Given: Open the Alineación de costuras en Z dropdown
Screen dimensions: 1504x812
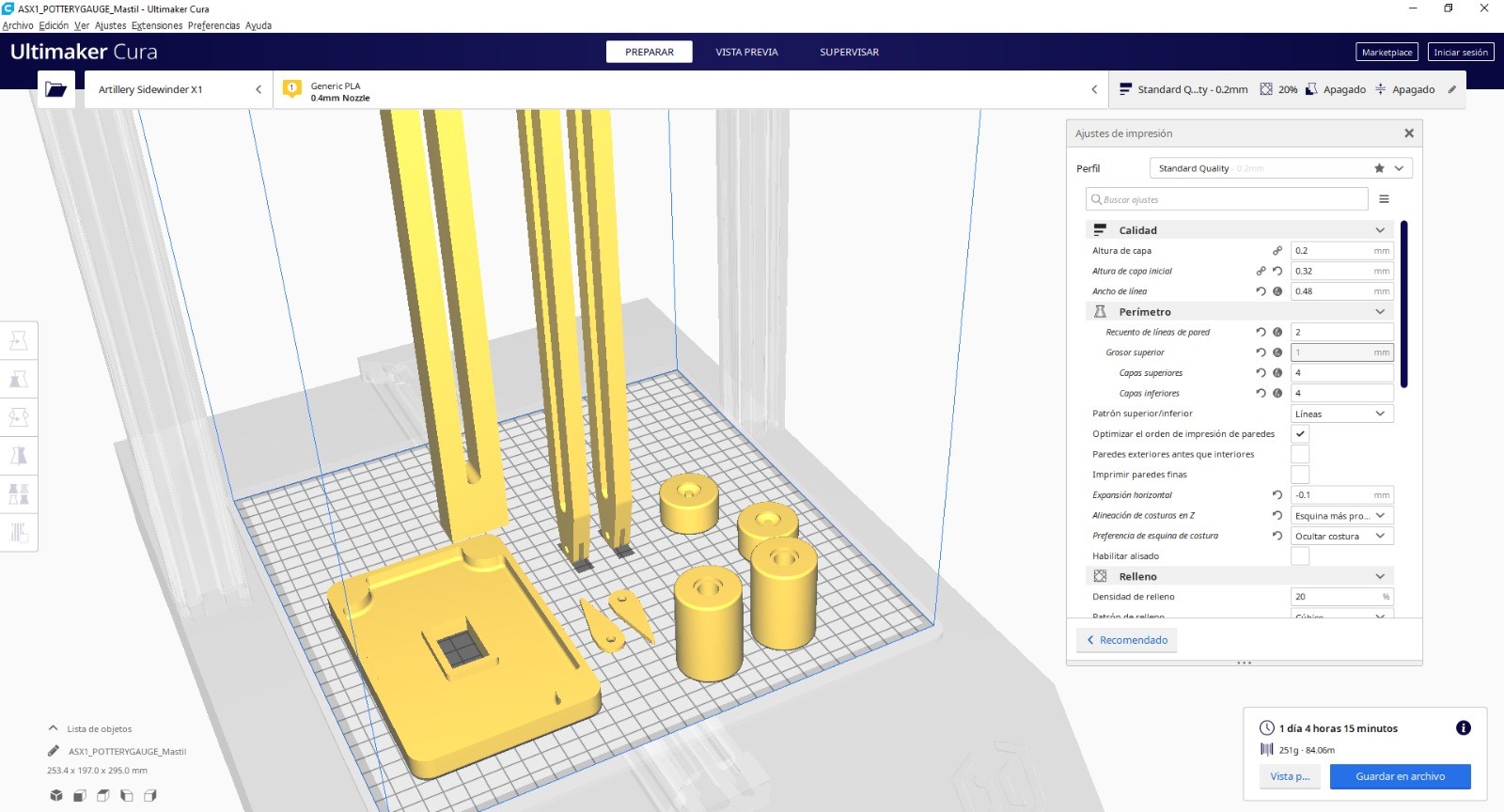Looking at the screenshot, I should [1342, 515].
